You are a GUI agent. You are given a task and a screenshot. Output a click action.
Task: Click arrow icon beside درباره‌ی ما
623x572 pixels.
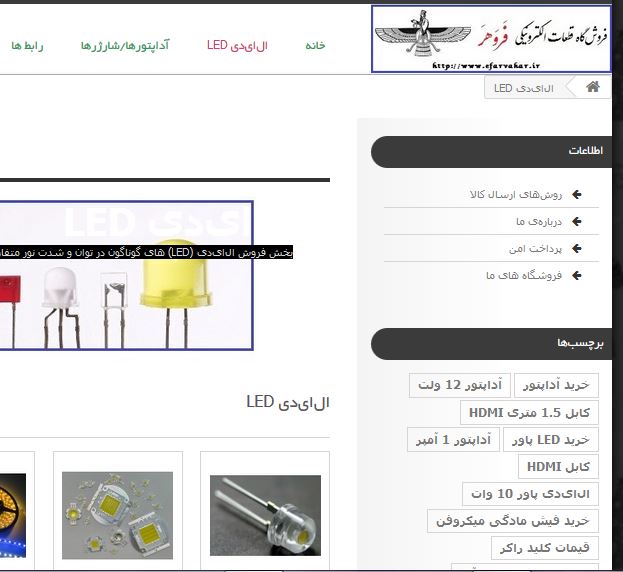[x=577, y=221]
